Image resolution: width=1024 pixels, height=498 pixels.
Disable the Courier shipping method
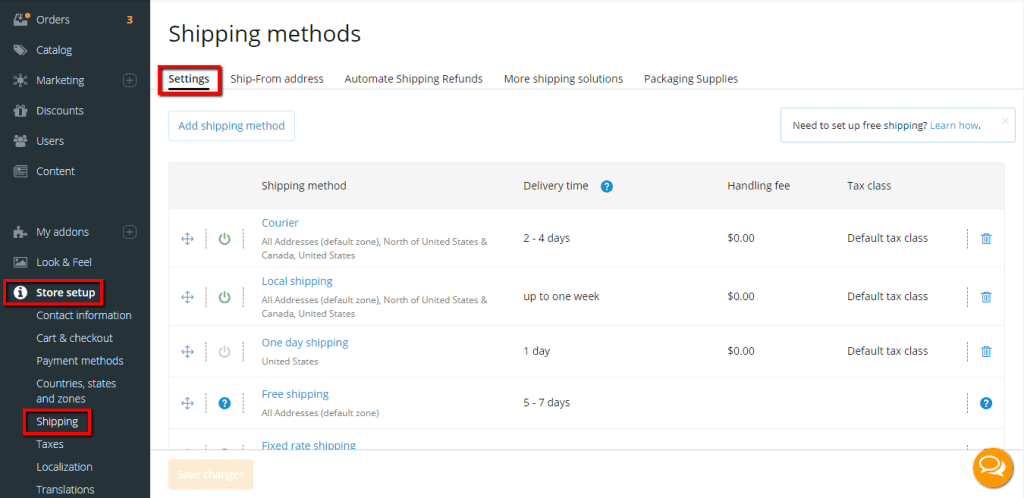(x=225, y=239)
